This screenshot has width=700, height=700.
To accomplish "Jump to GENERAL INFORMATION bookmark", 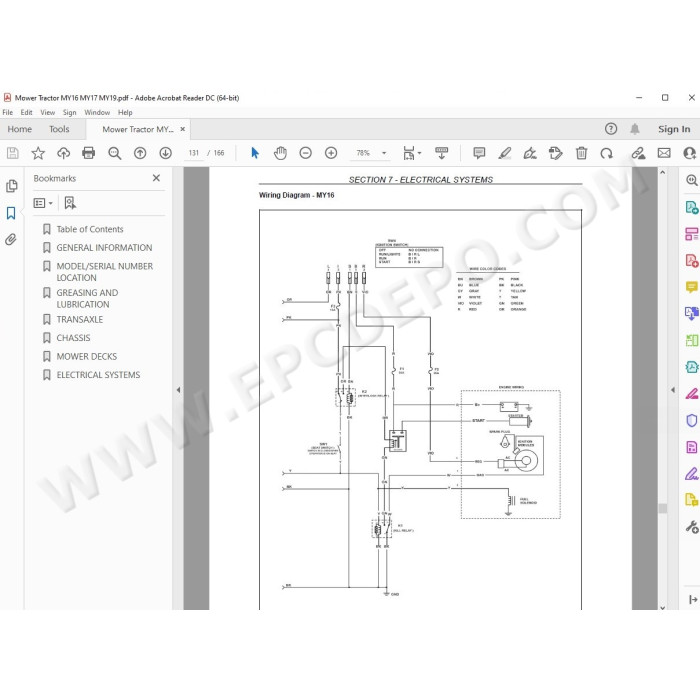I will click(104, 248).
